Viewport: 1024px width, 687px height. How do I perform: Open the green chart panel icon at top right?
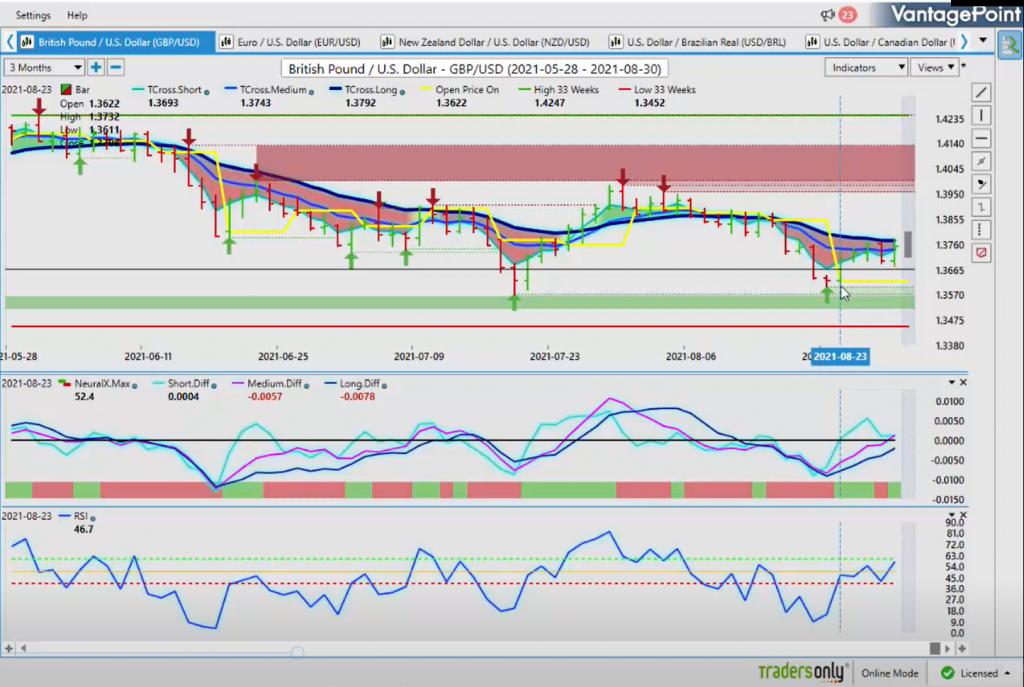1010,44
